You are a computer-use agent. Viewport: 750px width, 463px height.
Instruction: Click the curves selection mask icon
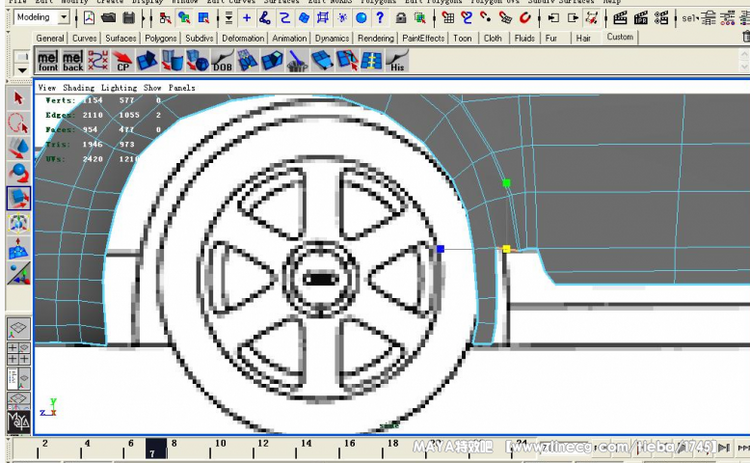coord(285,18)
